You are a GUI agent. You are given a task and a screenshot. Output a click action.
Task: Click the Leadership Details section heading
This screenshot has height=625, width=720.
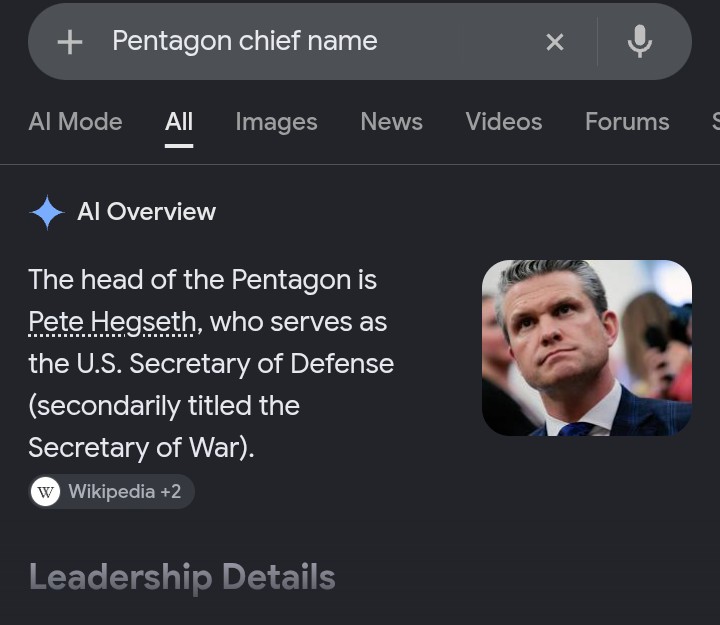(x=182, y=577)
